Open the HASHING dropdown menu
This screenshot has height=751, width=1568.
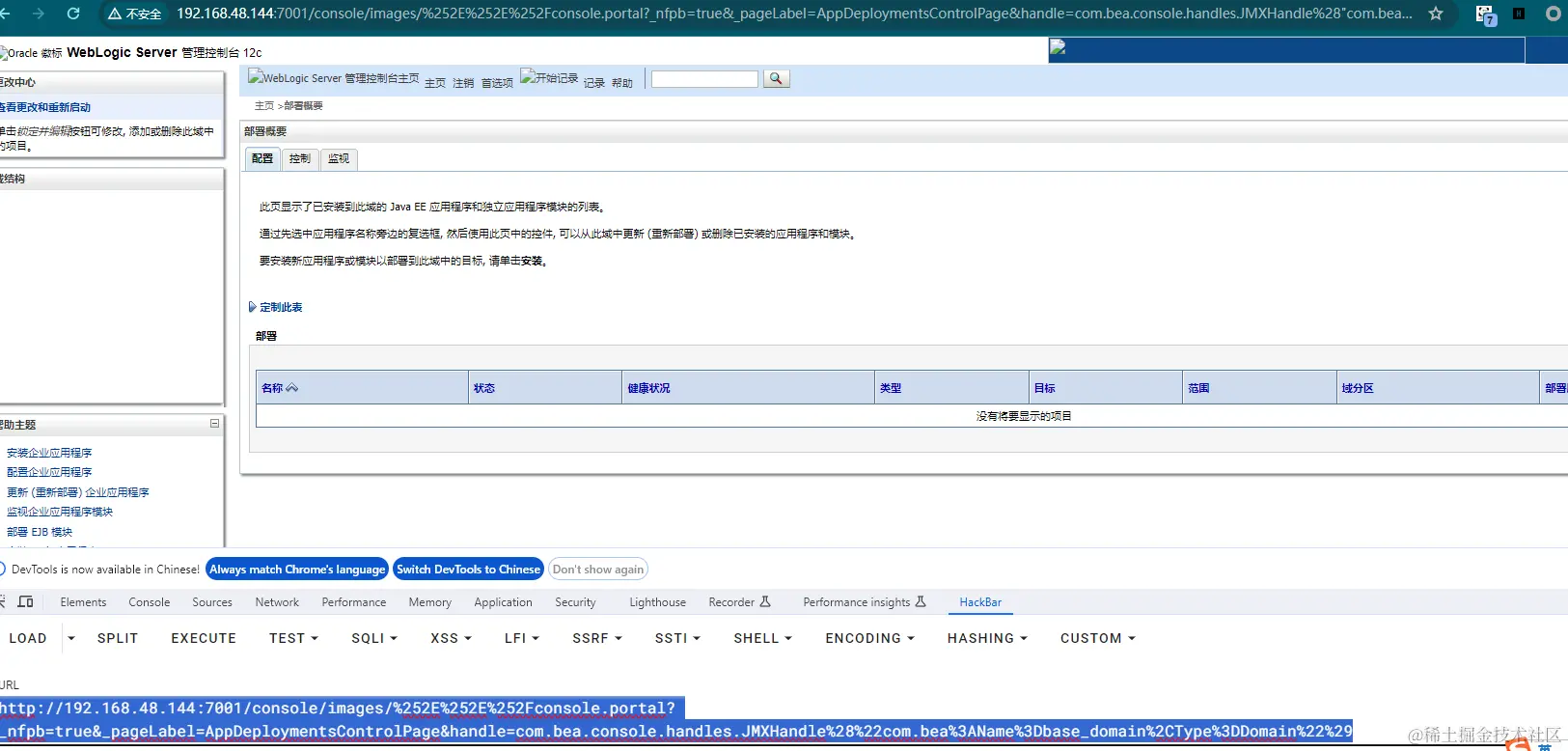tap(987, 638)
